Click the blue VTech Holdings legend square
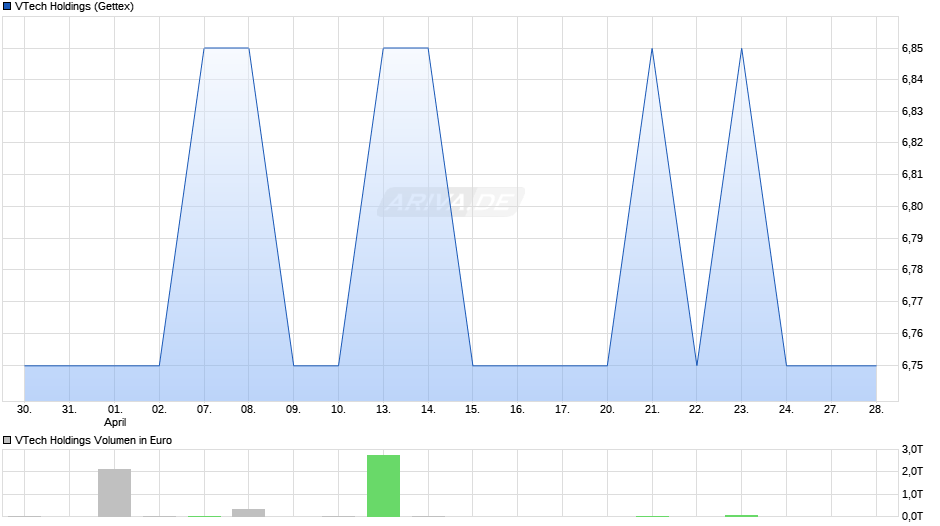The image size is (940, 526). pos(7,7)
